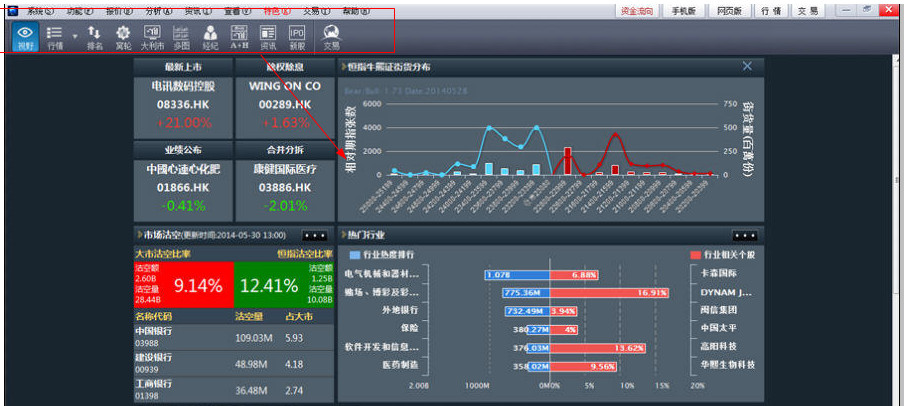Open the A+H toolbar icon

point(239,37)
